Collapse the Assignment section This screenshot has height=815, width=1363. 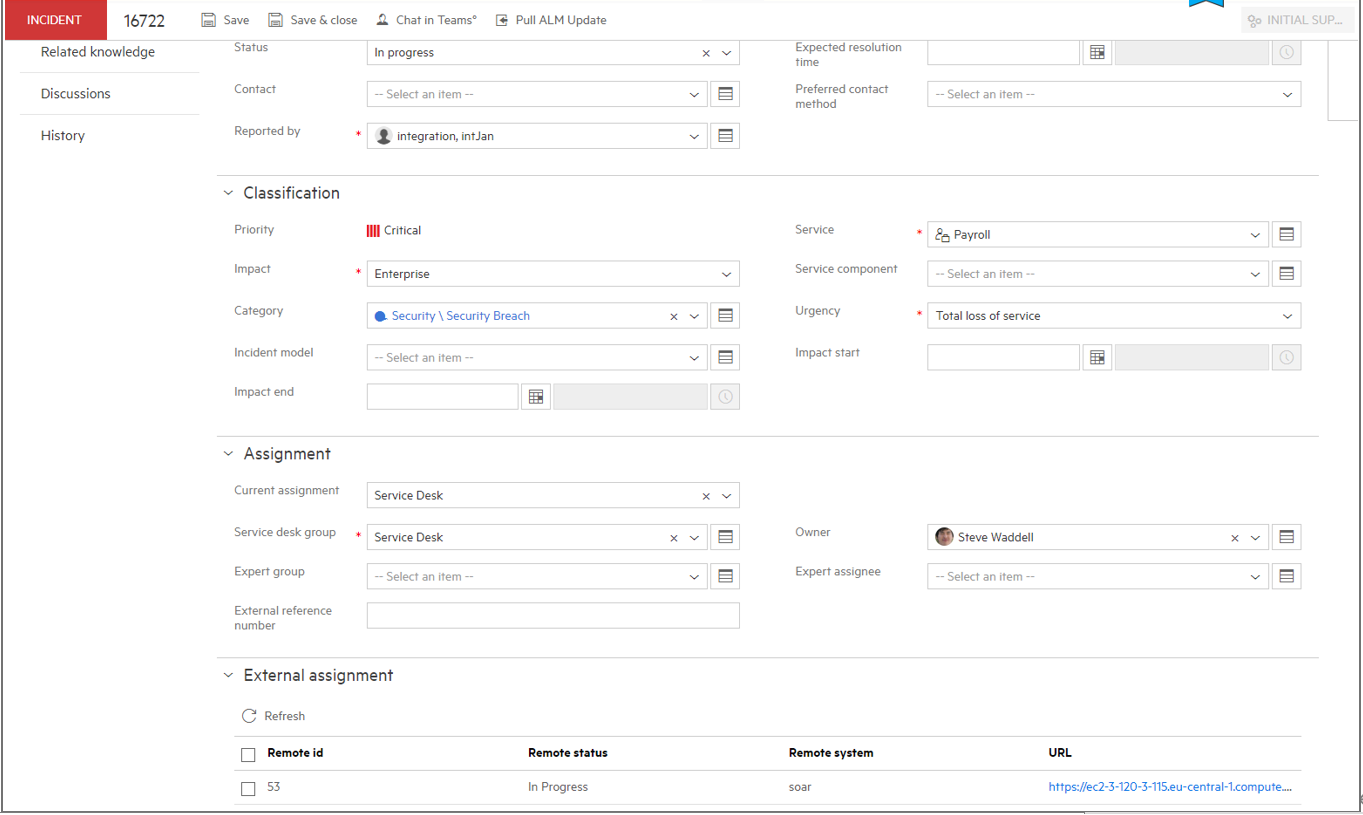pyautogui.click(x=227, y=452)
